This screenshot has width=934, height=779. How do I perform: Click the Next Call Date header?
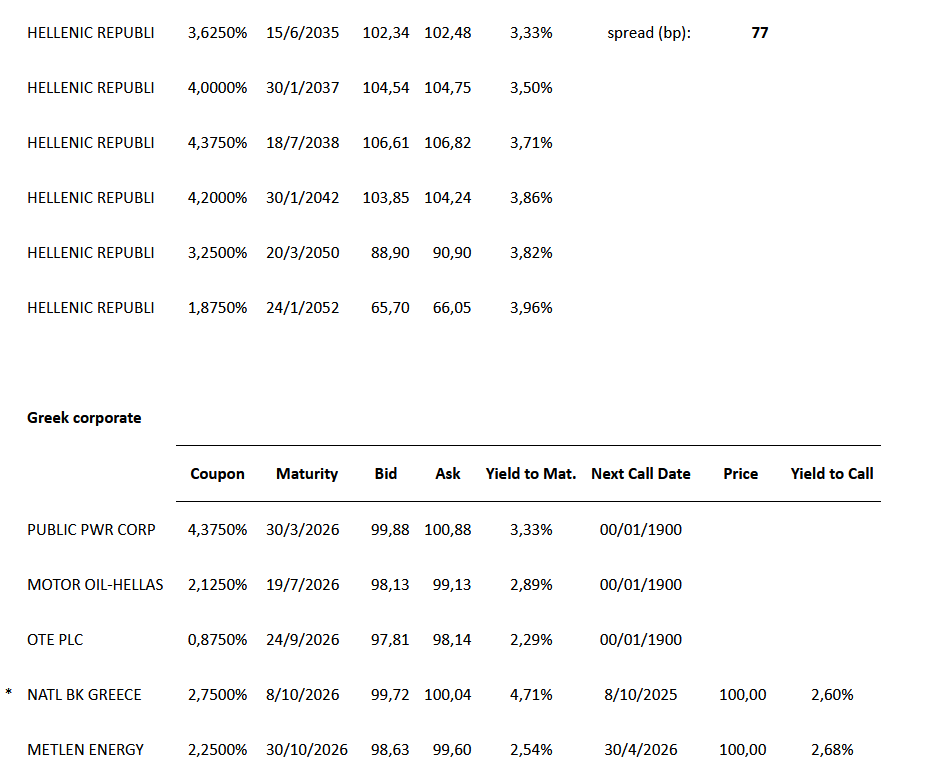point(641,474)
